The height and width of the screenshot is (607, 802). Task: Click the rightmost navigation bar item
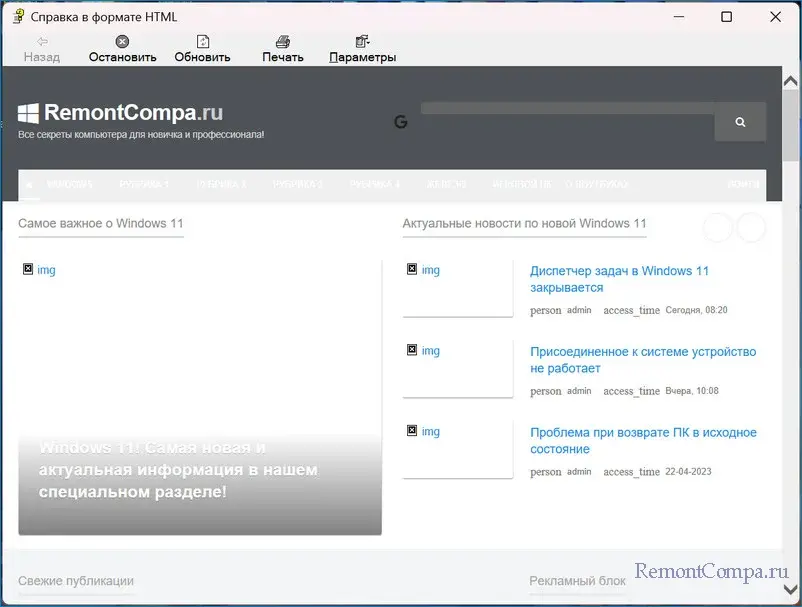click(x=742, y=185)
